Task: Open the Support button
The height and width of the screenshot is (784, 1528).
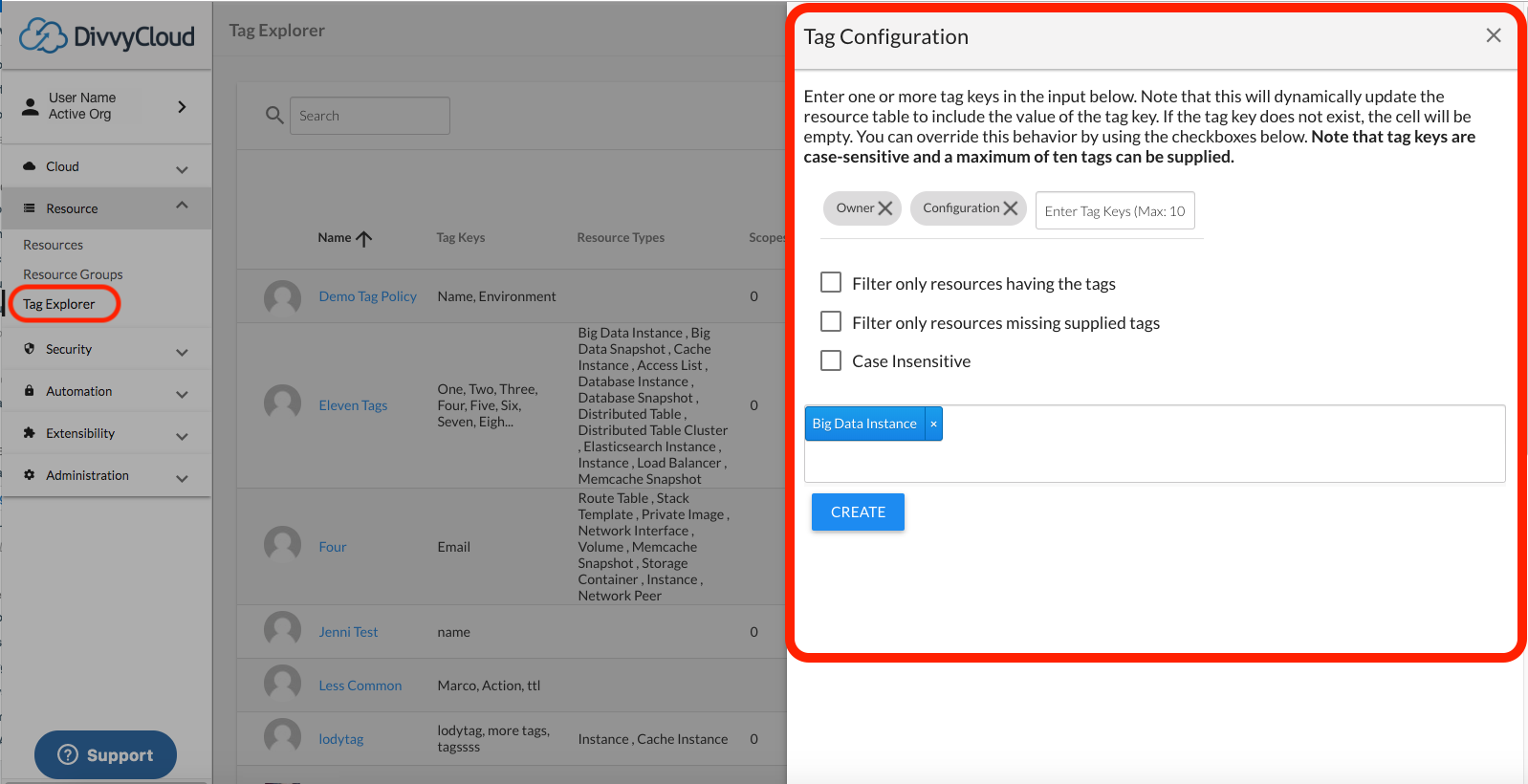Action: click(105, 754)
